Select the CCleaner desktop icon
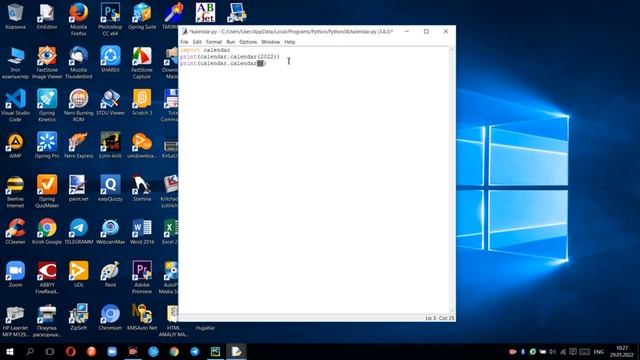Viewport: 640px width, 360px height. pyautogui.click(x=16, y=231)
